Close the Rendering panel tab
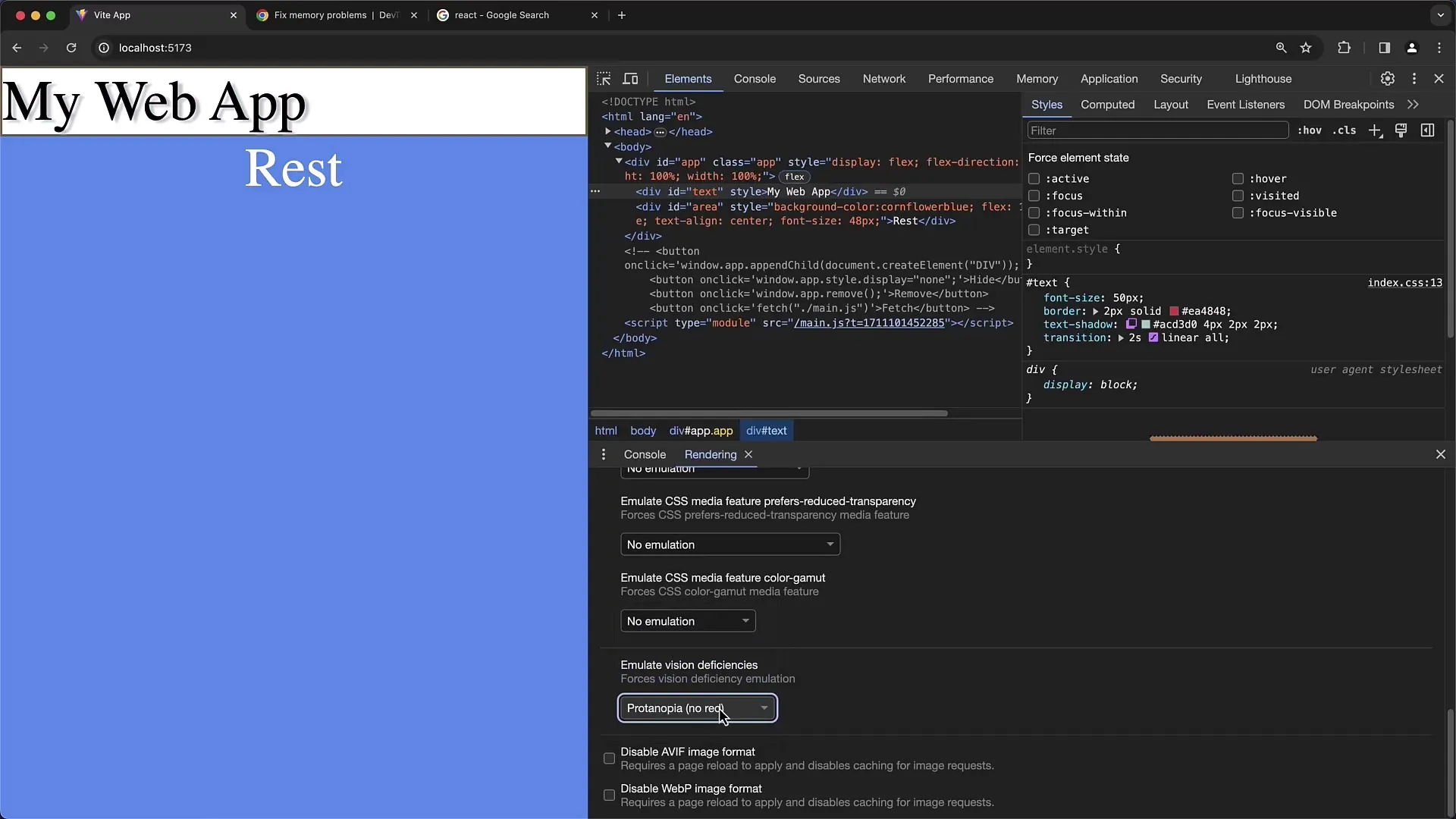The height and width of the screenshot is (819, 1456). pos(748,454)
